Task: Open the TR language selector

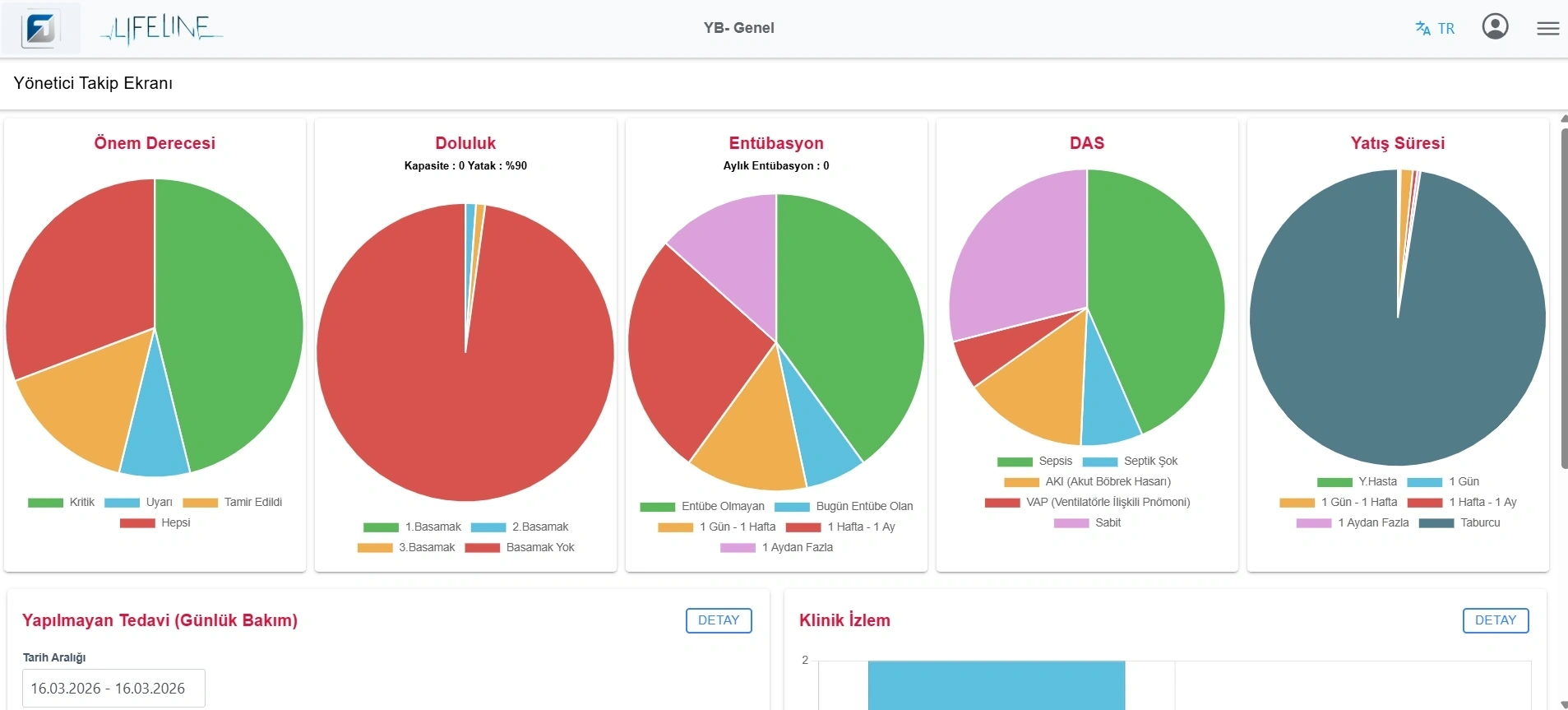Action: (1435, 29)
